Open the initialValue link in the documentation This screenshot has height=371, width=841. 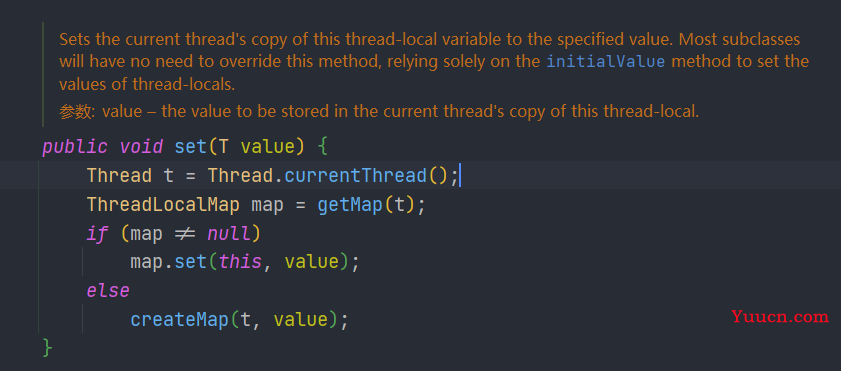(x=606, y=61)
